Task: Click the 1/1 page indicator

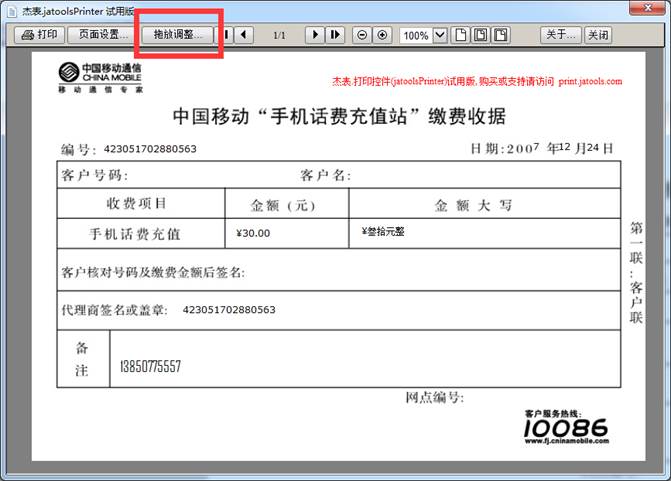Action: [x=279, y=36]
